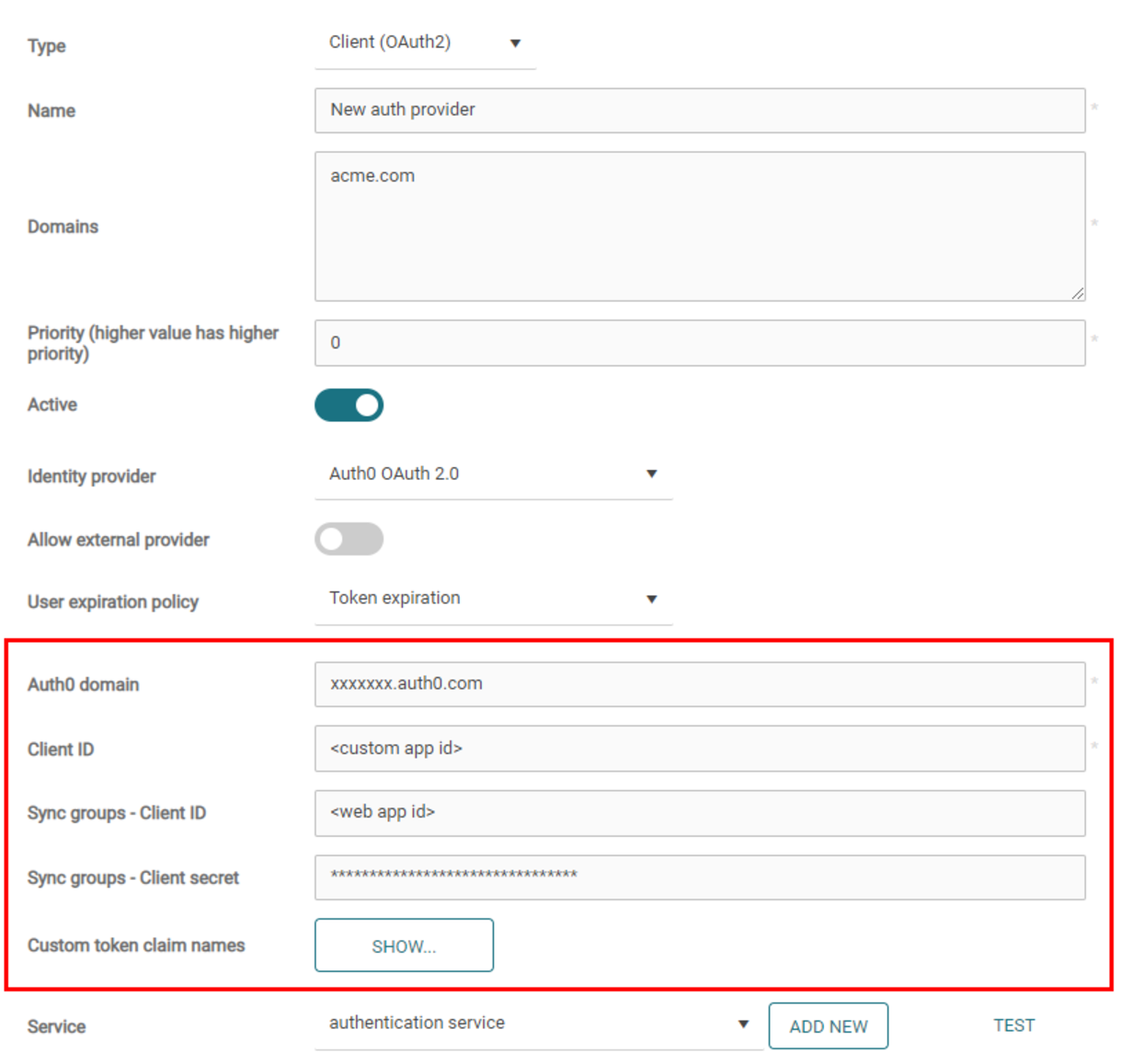Screen dimensions: 1121x1064
Task: Click the TEST link
Action: click(x=1014, y=1025)
